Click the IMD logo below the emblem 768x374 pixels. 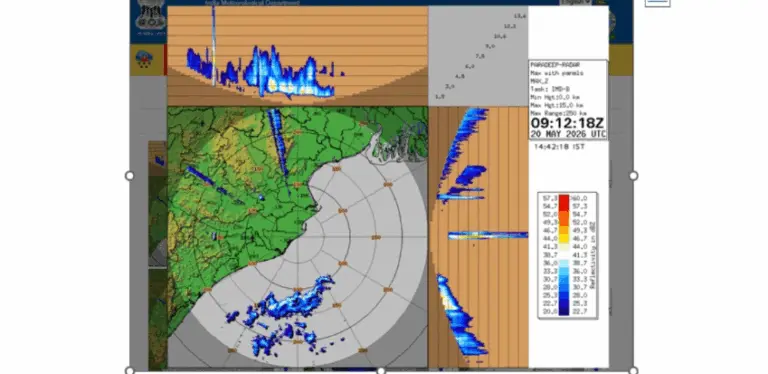pyautogui.click(x=144, y=59)
